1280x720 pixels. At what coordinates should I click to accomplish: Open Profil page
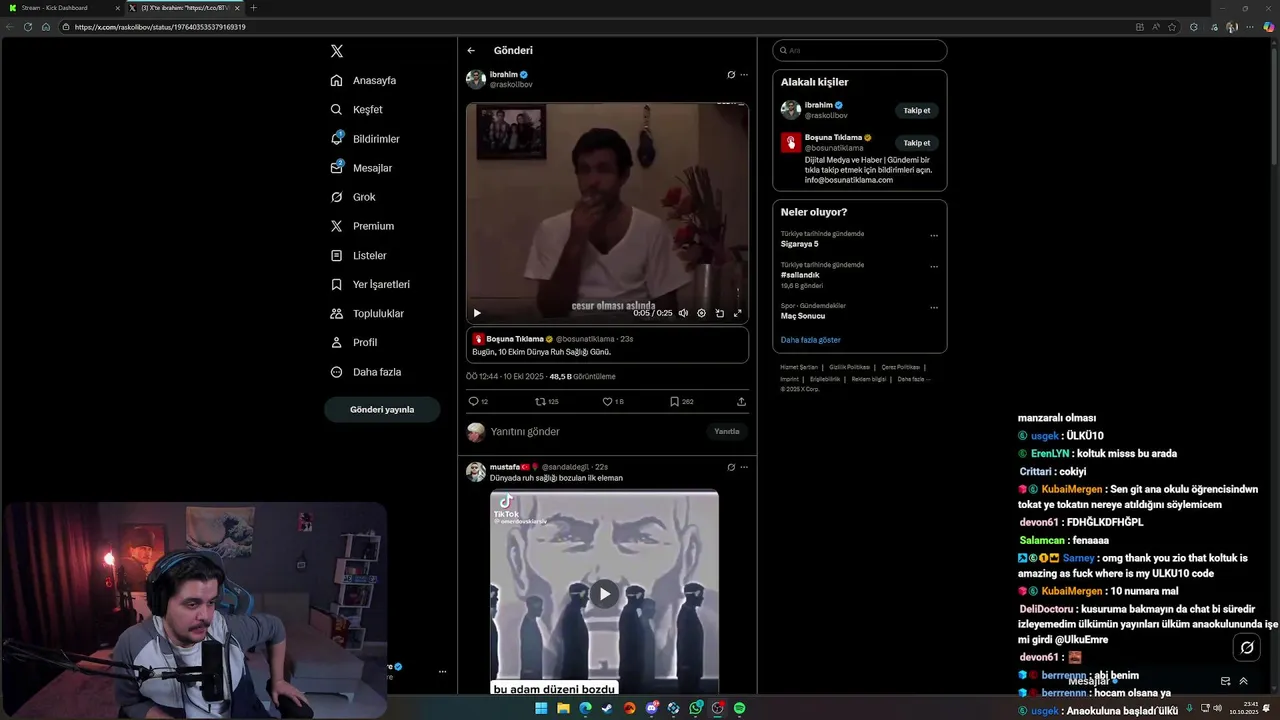(x=354, y=342)
